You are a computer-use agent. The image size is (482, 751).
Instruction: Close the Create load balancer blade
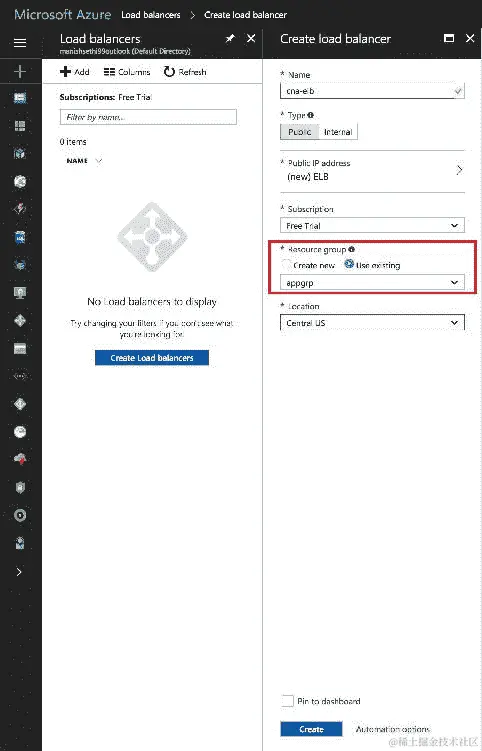[470, 38]
